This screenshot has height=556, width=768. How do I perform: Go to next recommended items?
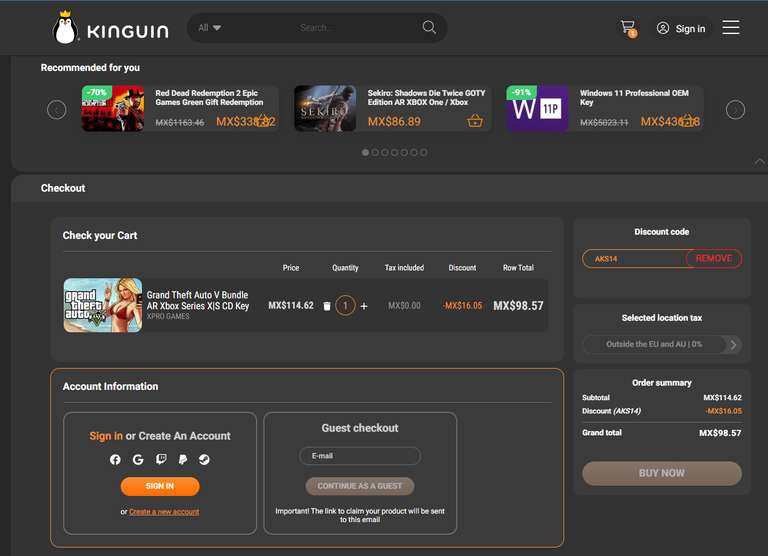(x=735, y=109)
